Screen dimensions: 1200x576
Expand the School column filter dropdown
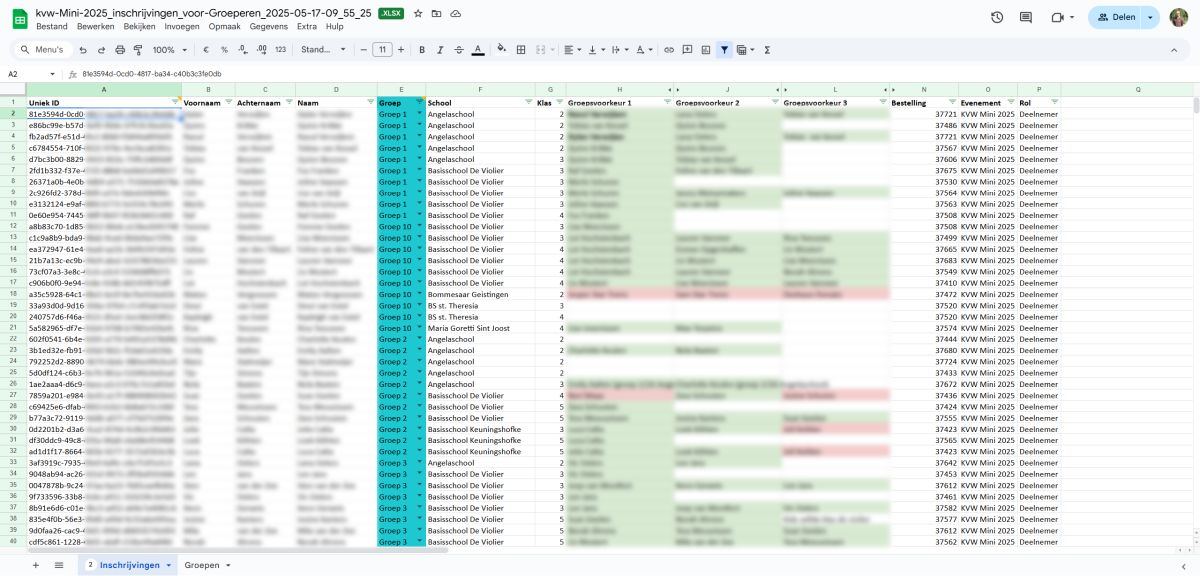click(x=529, y=102)
